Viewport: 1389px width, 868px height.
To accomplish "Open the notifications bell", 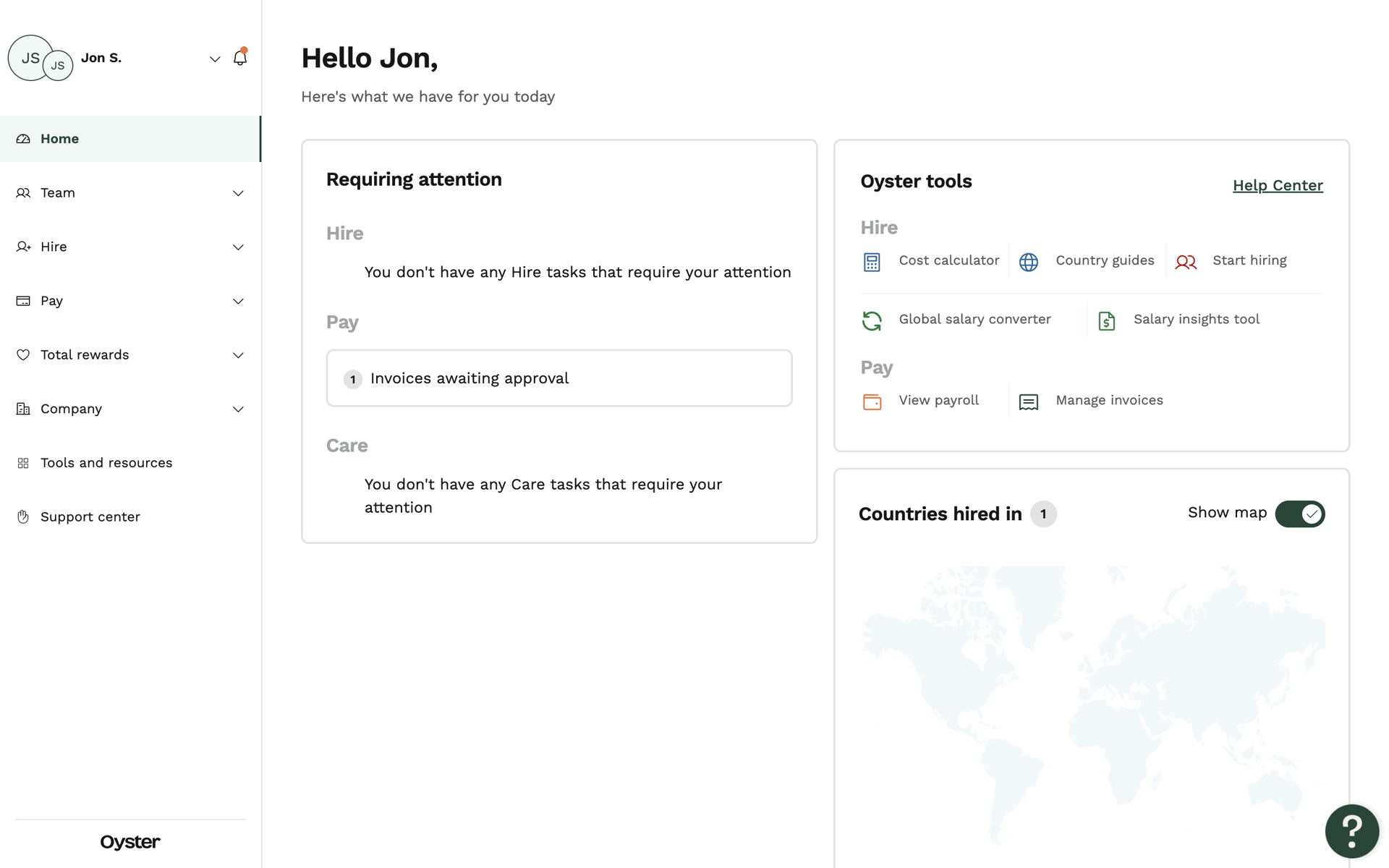I will point(240,58).
